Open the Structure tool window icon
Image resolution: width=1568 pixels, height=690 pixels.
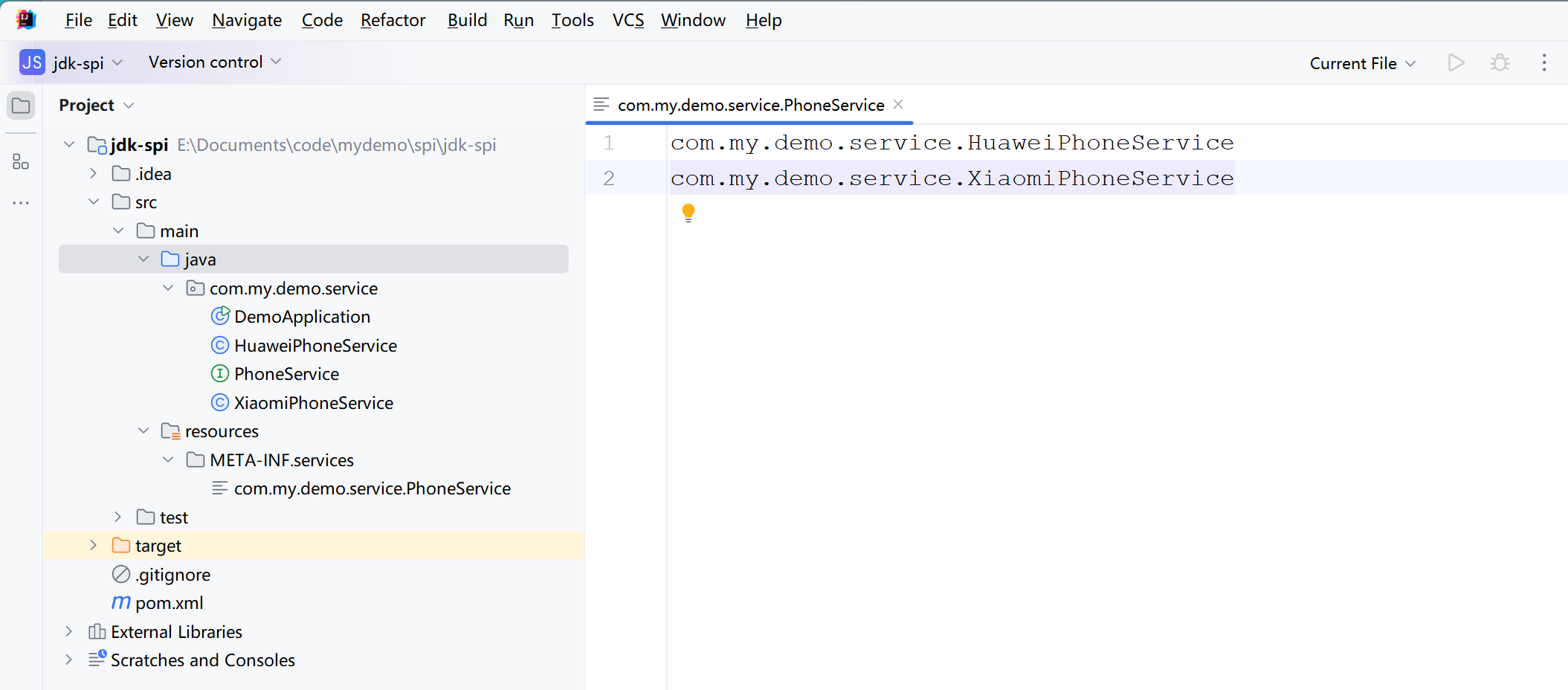tap(21, 161)
